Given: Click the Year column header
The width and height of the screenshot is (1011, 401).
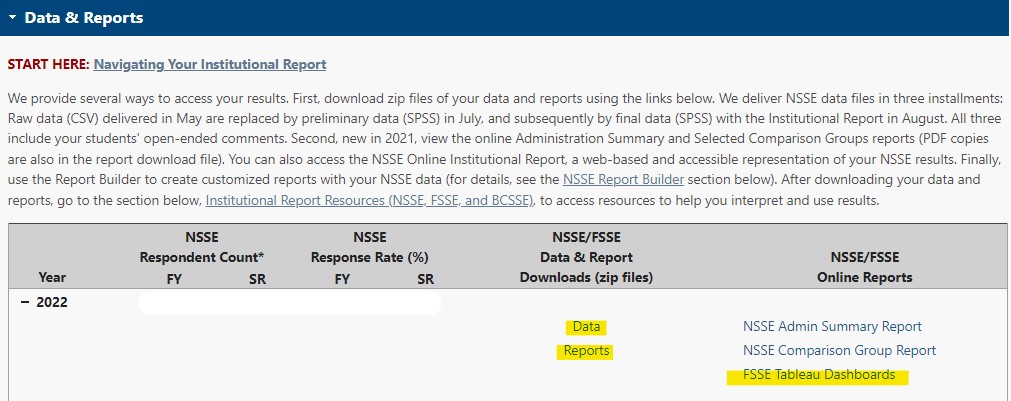Looking at the screenshot, I should (52, 277).
